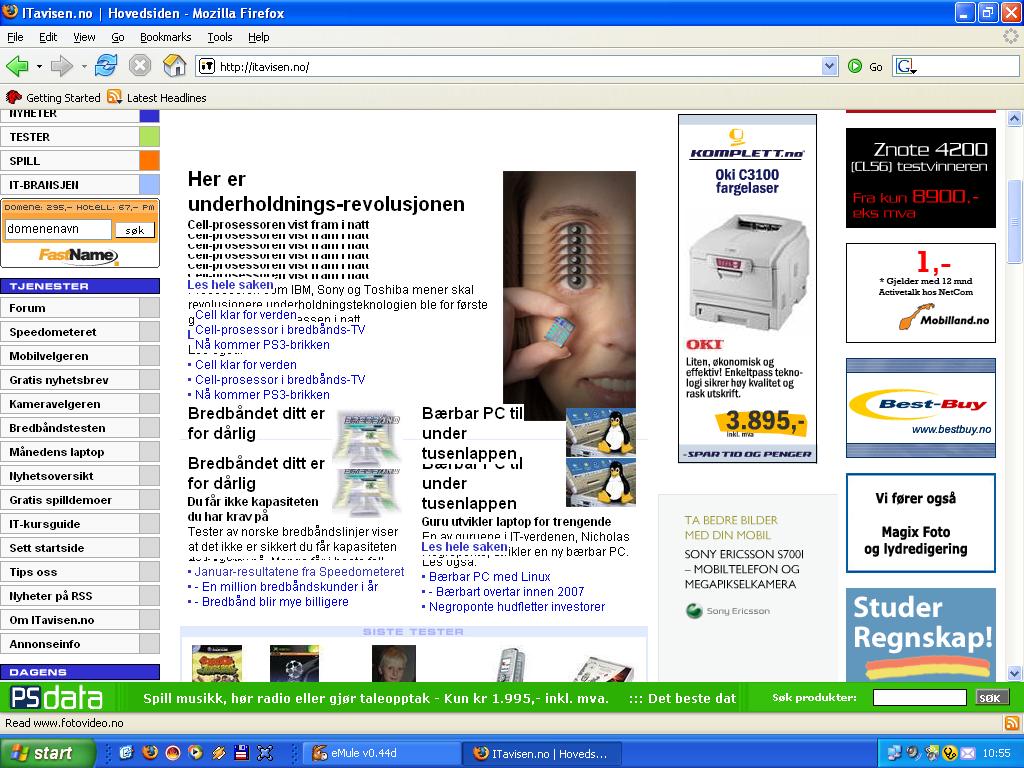
Task: Click the Gratis nyhetsbrev sidebar link
Action: [80, 380]
